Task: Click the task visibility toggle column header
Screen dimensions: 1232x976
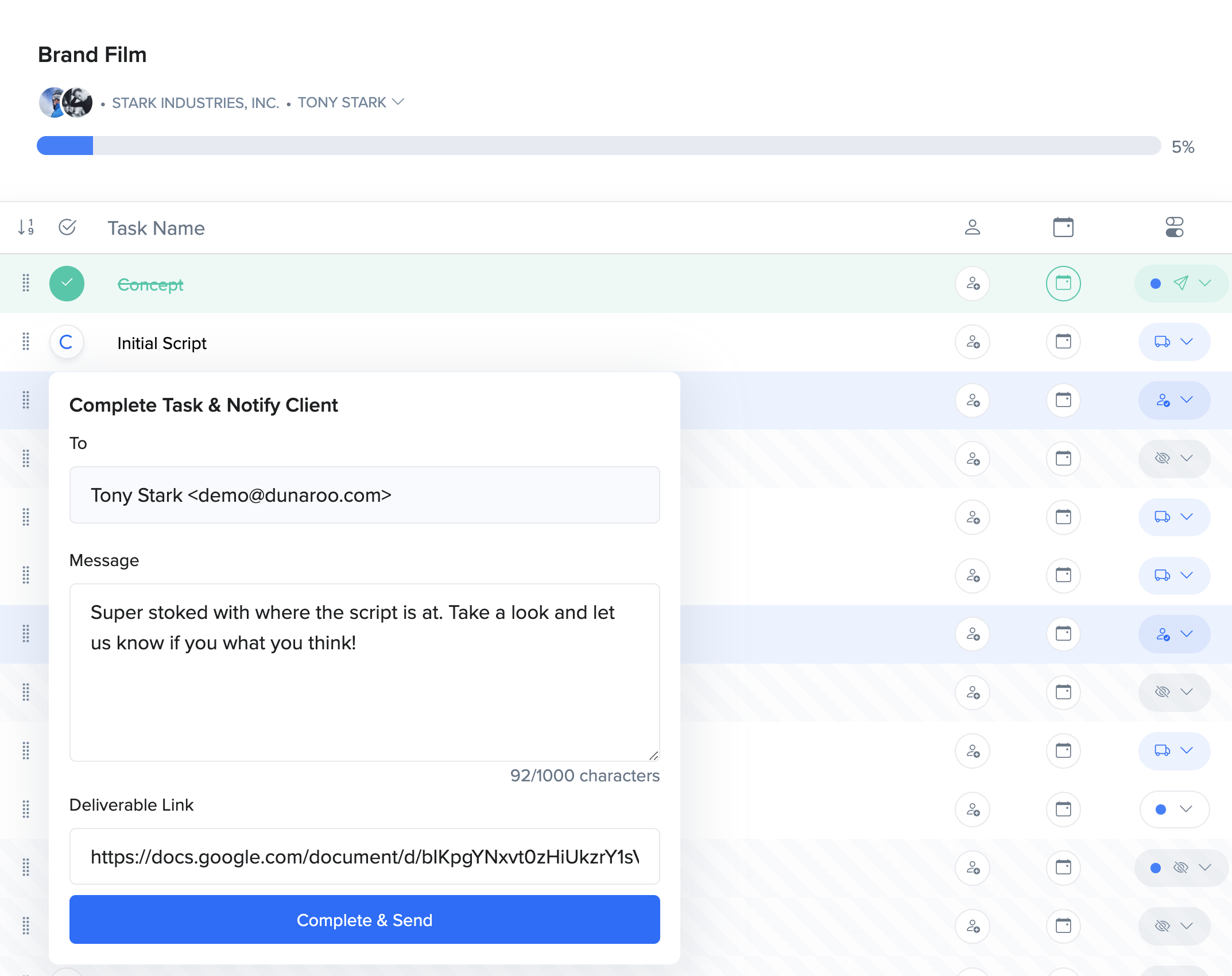Action: coord(1175,227)
